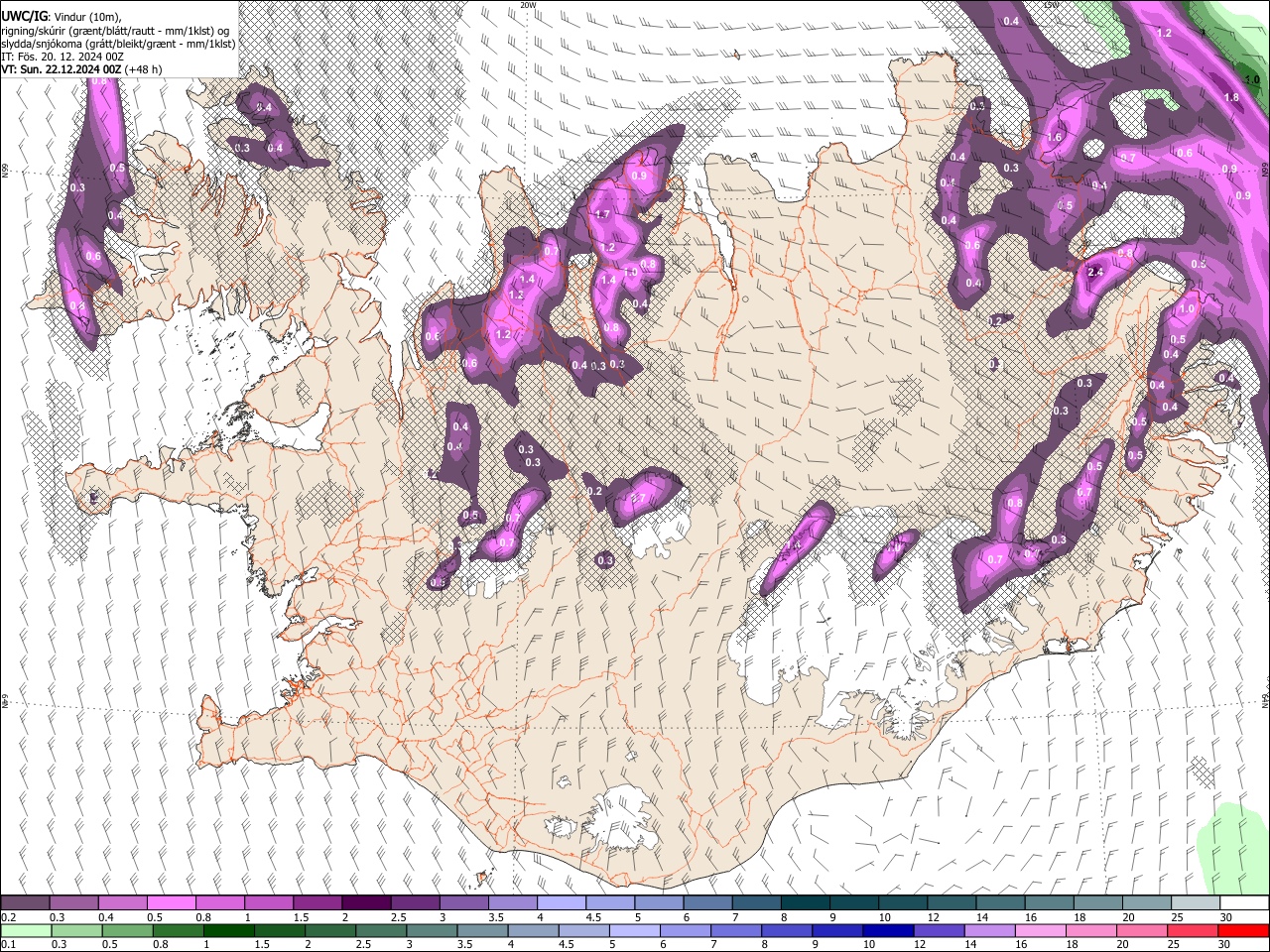Click the '10' label under lower legend row
1270x952 pixels.
coord(869,945)
